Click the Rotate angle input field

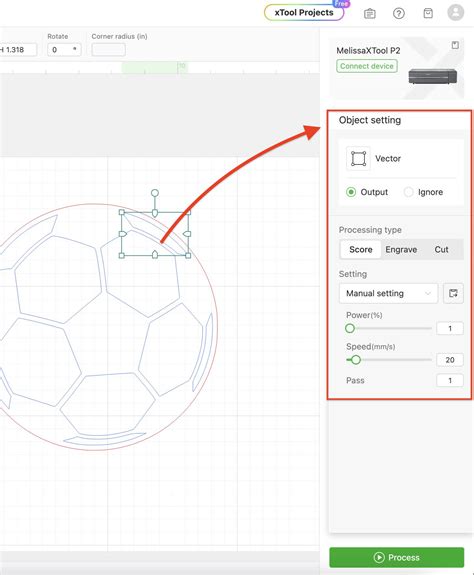tap(64, 50)
